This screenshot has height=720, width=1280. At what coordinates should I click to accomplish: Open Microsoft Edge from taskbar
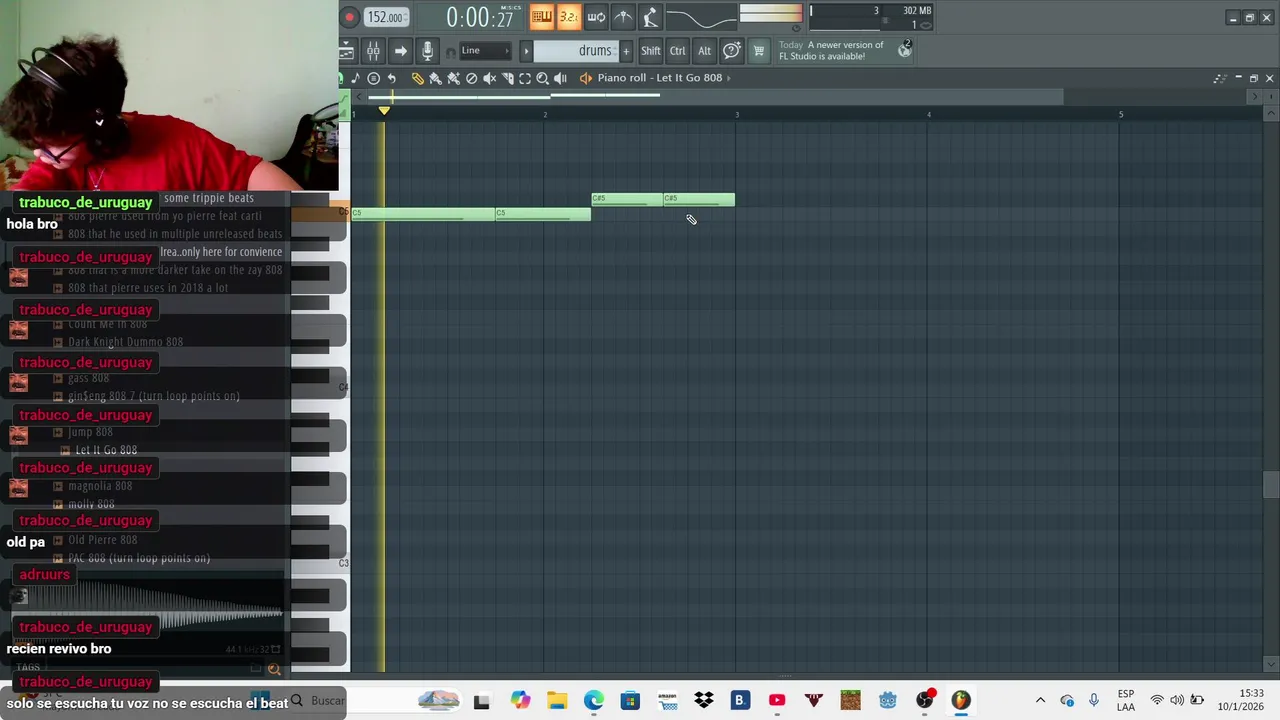coord(594,700)
